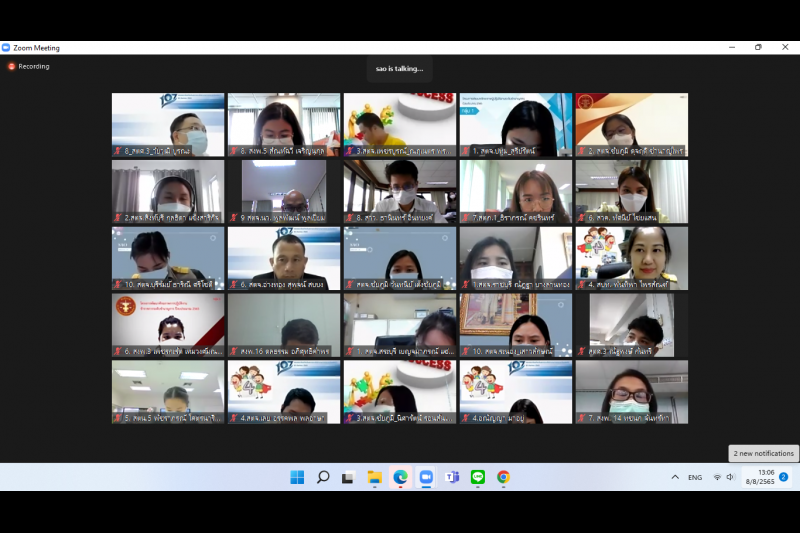Launch Google Chrome from the taskbar
This screenshot has height=533, width=800.
click(x=503, y=477)
